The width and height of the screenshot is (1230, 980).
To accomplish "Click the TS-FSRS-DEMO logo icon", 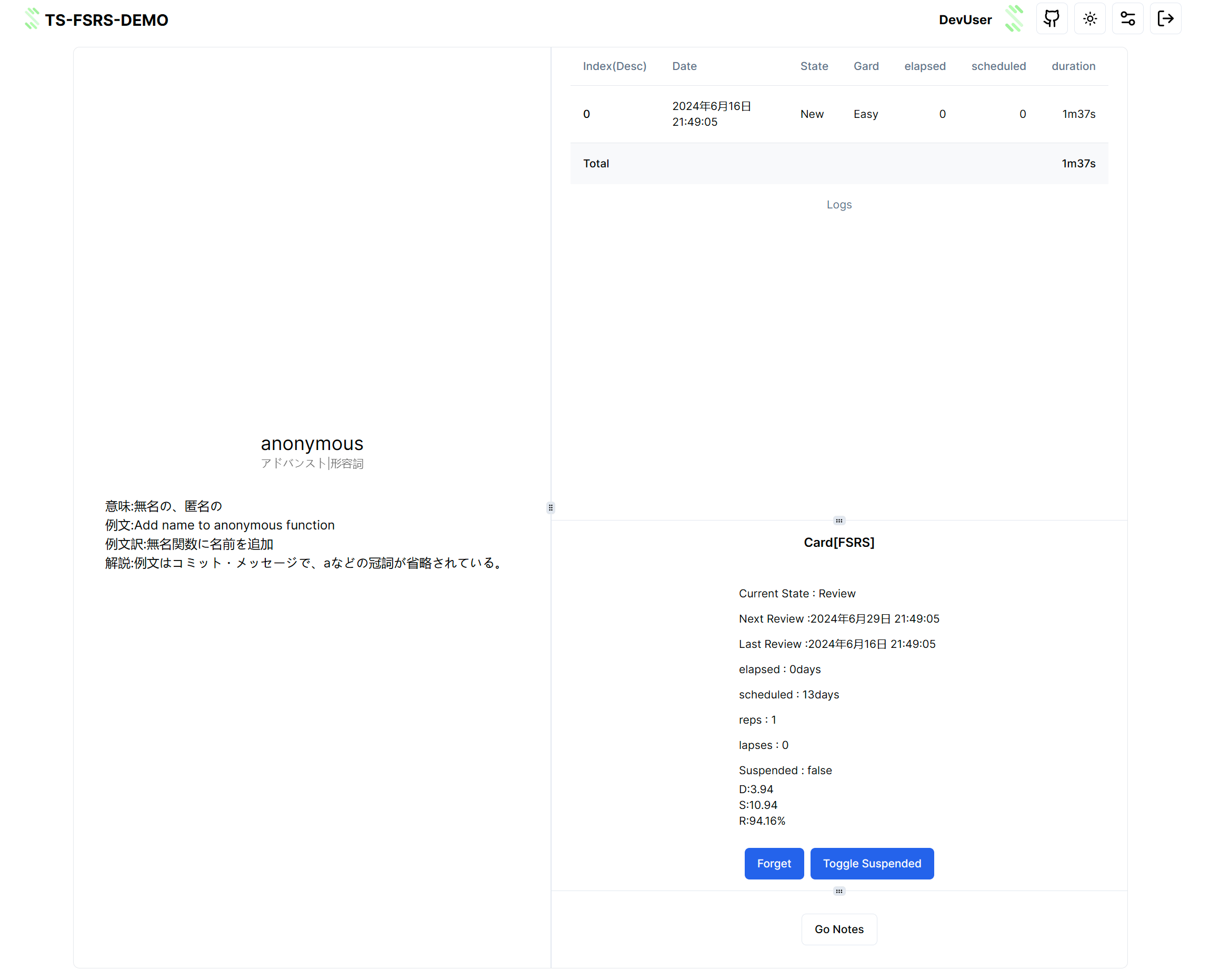I will pos(32,19).
